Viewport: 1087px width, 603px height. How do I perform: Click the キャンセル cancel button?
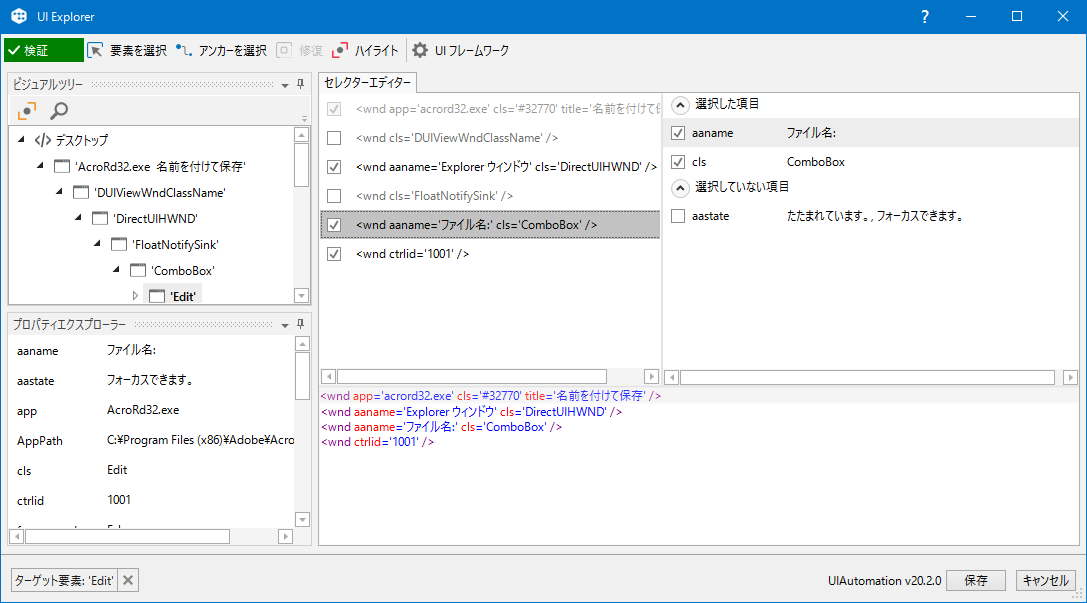click(1045, 580)
